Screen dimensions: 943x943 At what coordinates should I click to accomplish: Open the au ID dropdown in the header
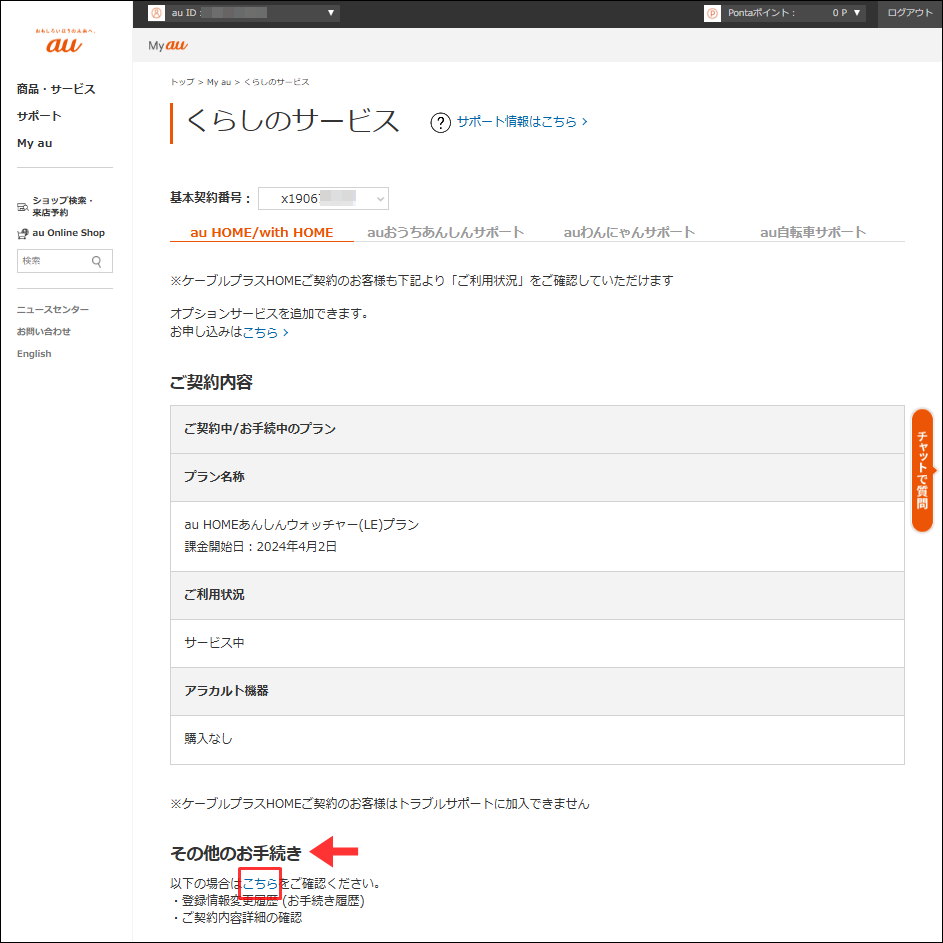(330, 13)
